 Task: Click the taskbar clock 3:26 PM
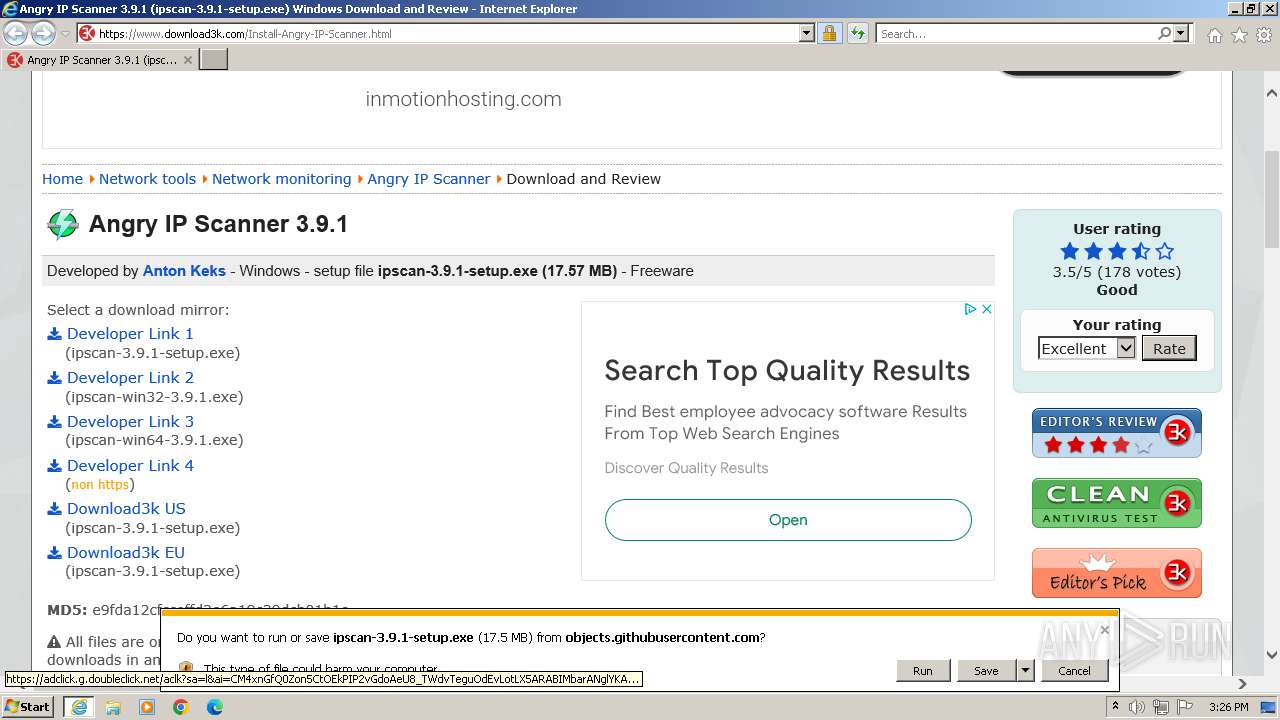pos(1228,707)
